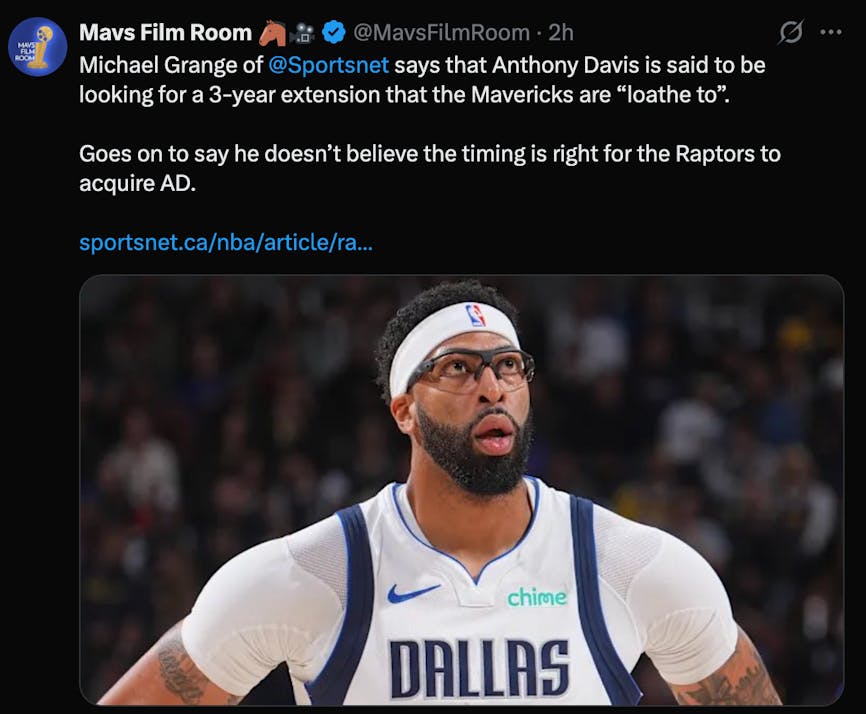
Task: Expand the Anthony Davis photo
Action: tap(462, 490)
